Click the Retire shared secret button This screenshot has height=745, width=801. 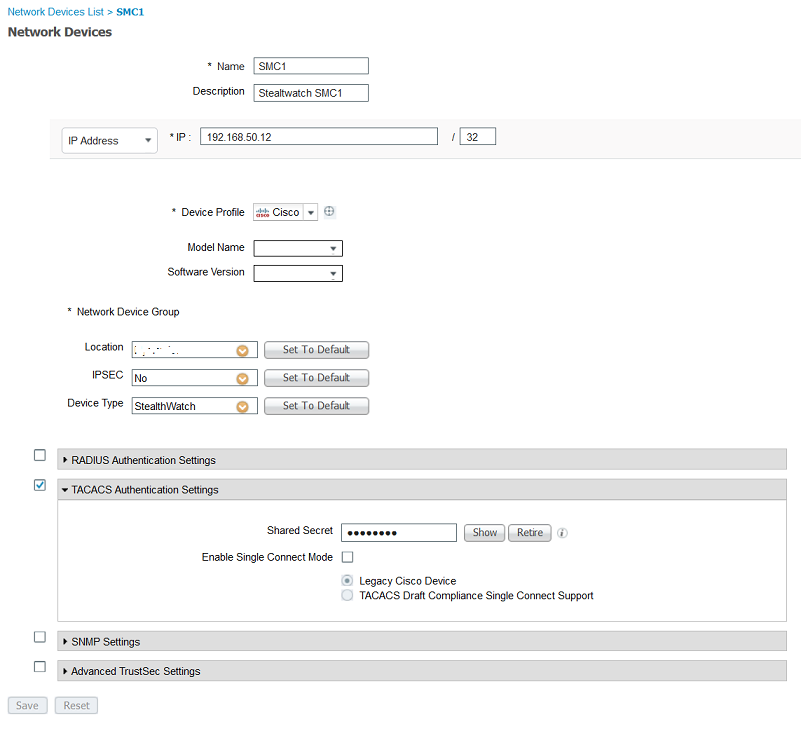click(x=530, y=533)
